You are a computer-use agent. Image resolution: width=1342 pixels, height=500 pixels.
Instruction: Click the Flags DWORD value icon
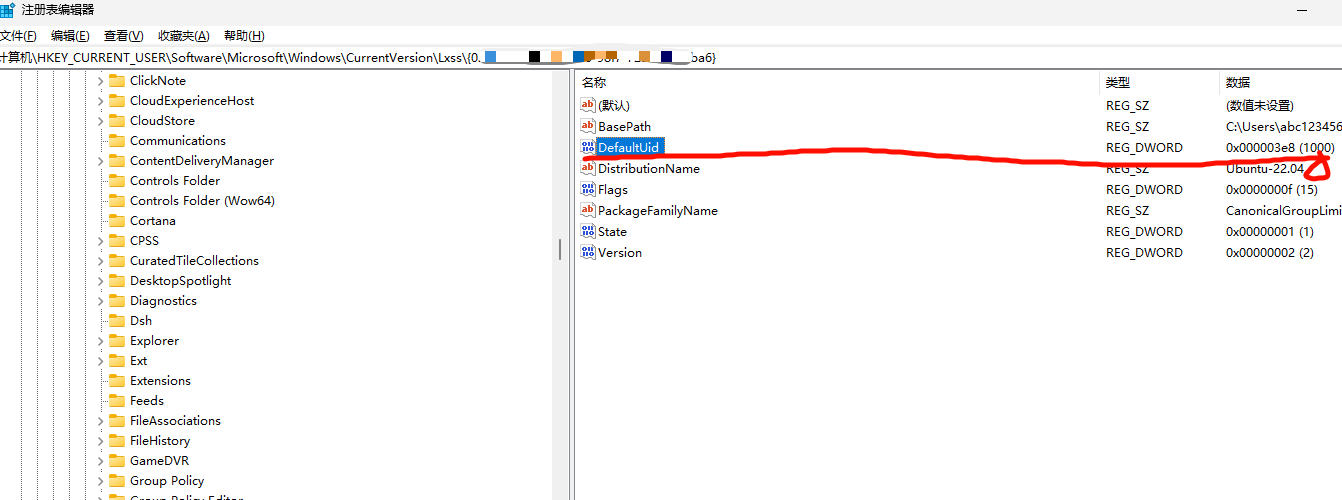(588, 189)
